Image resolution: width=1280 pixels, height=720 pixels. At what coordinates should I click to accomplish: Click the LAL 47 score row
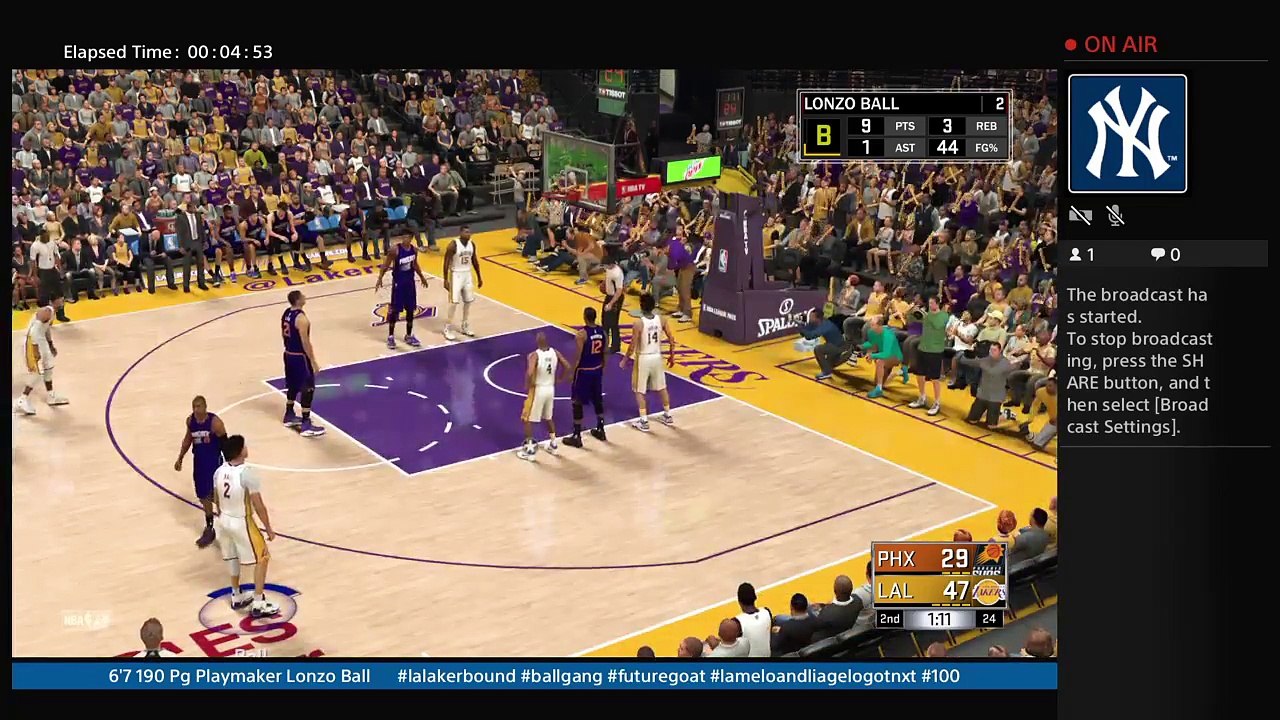(x=939, y=591)
